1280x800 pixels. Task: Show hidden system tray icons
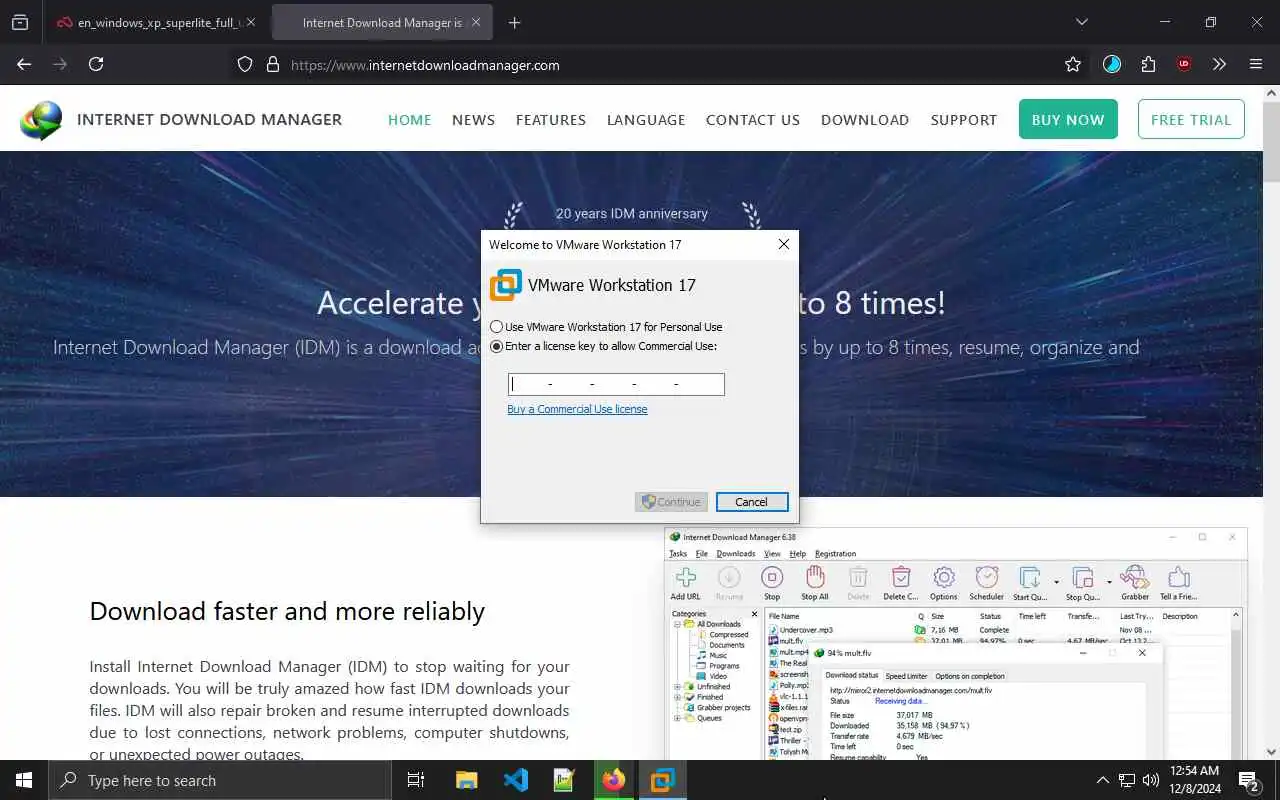click(1103, 780)
